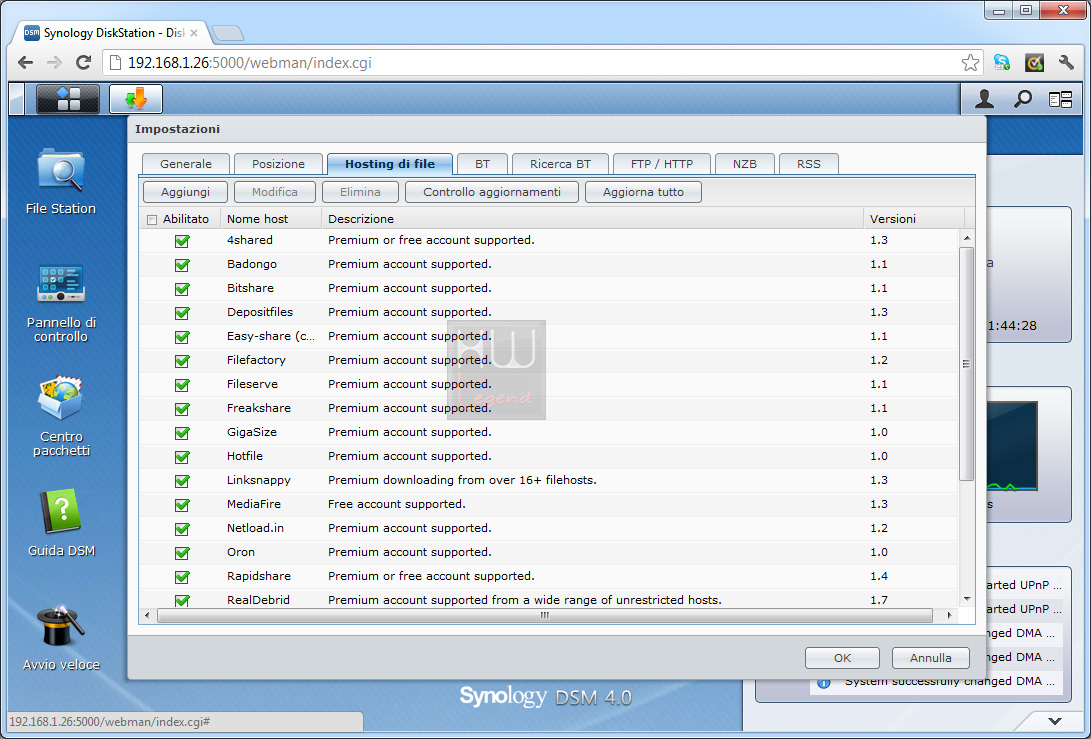Open the BT settings tab
The width and height of the screenshot is (1091, 739).
click(x=482, y=164)
